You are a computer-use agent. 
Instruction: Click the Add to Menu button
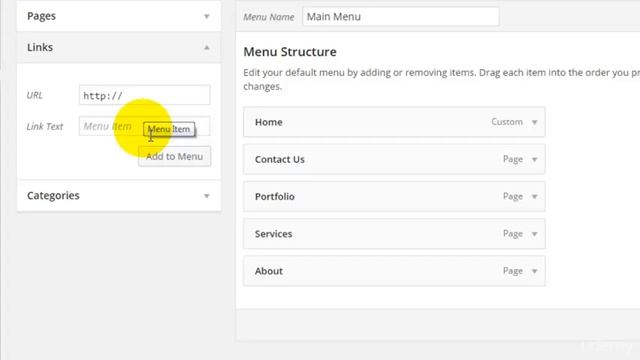175,156
